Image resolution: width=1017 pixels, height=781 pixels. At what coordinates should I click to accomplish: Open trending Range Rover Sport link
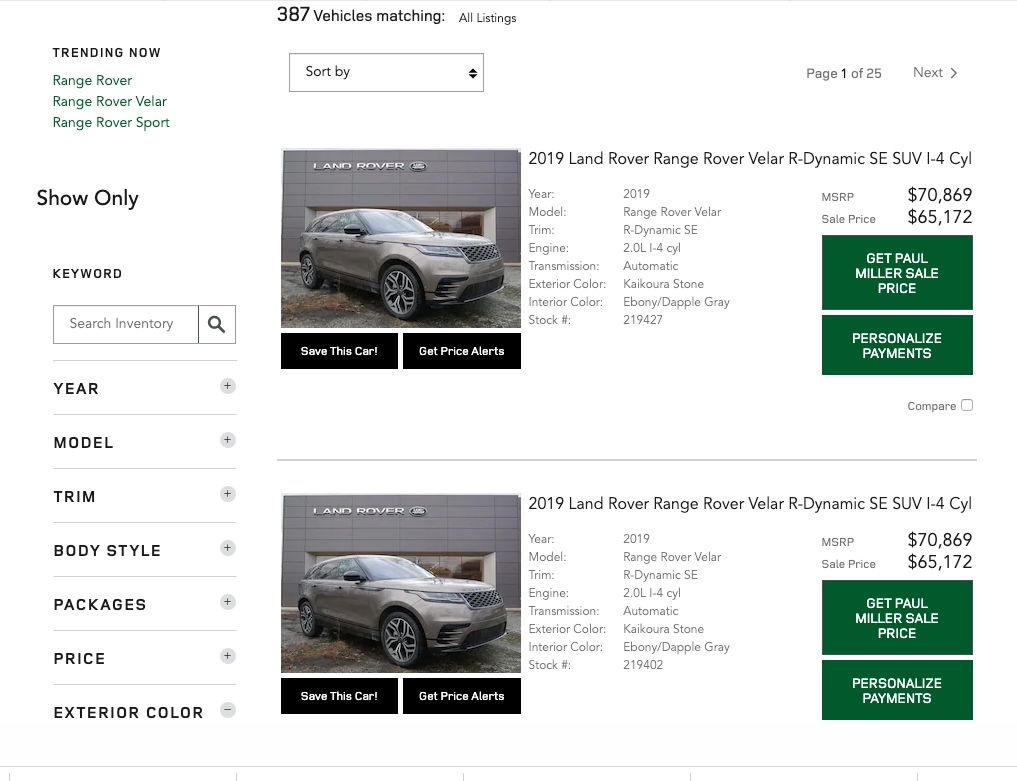tap(111, 123)
